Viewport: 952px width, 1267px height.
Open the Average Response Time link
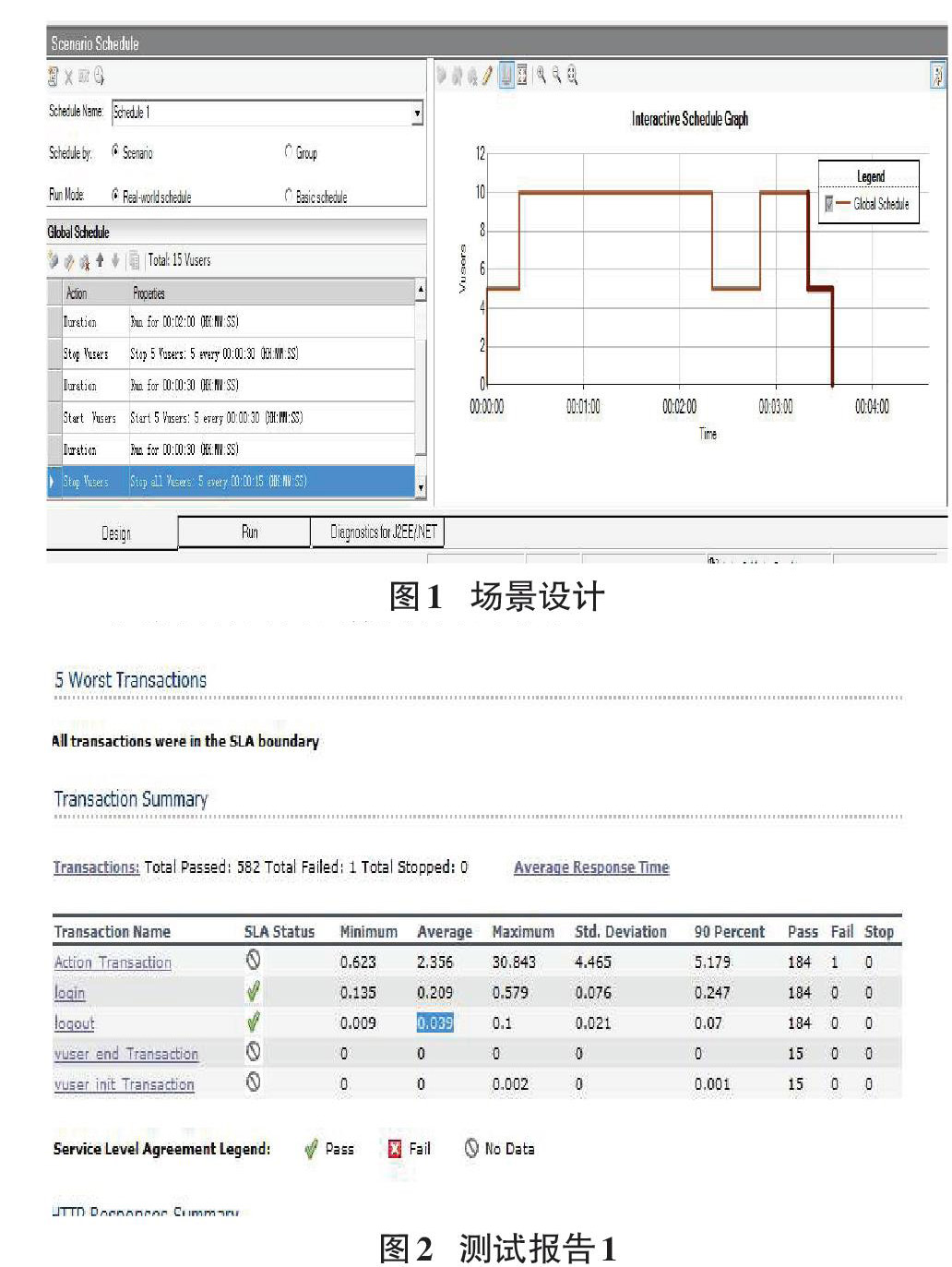(591, 867)
